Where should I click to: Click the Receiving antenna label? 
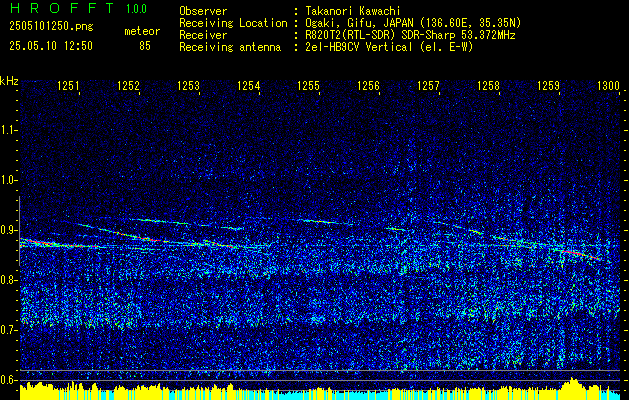[x=230, y=47]
